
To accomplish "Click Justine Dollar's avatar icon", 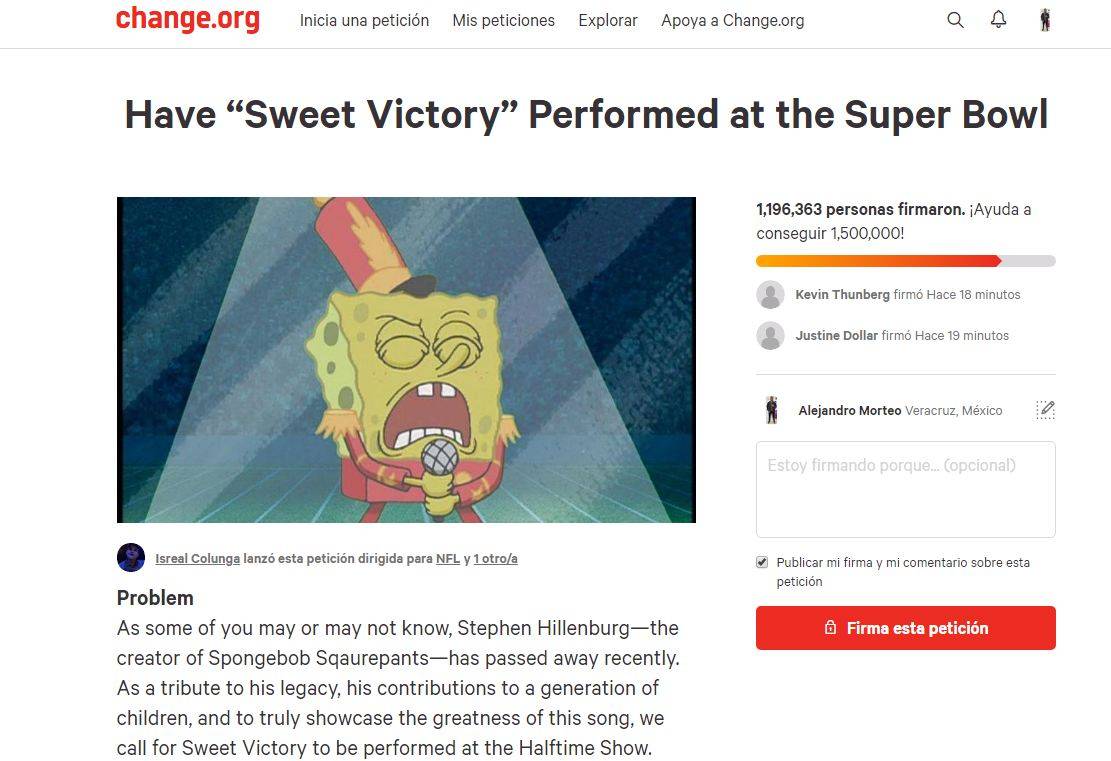I will click(771, 335).
